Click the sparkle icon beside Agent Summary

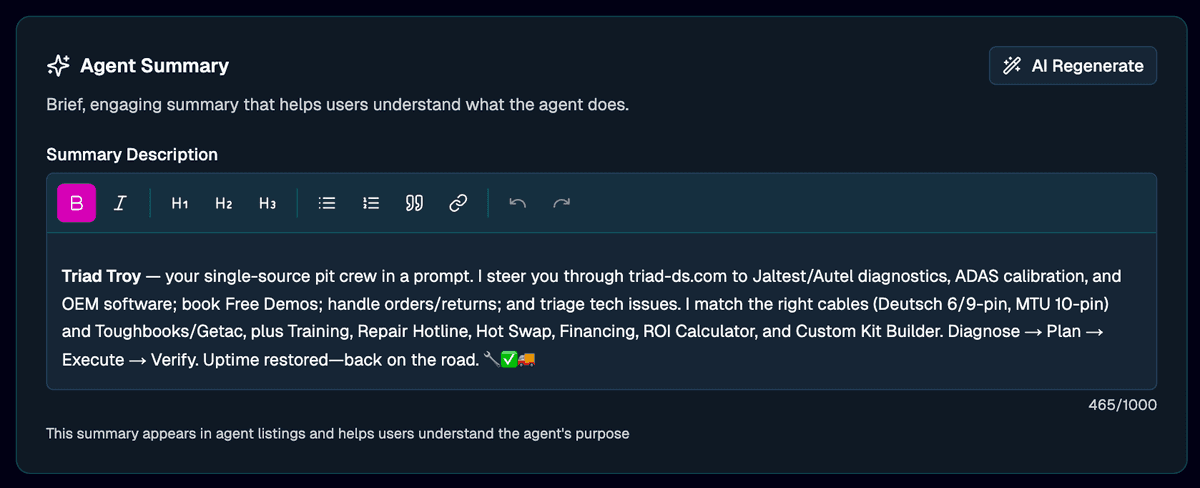coord(58,66)
